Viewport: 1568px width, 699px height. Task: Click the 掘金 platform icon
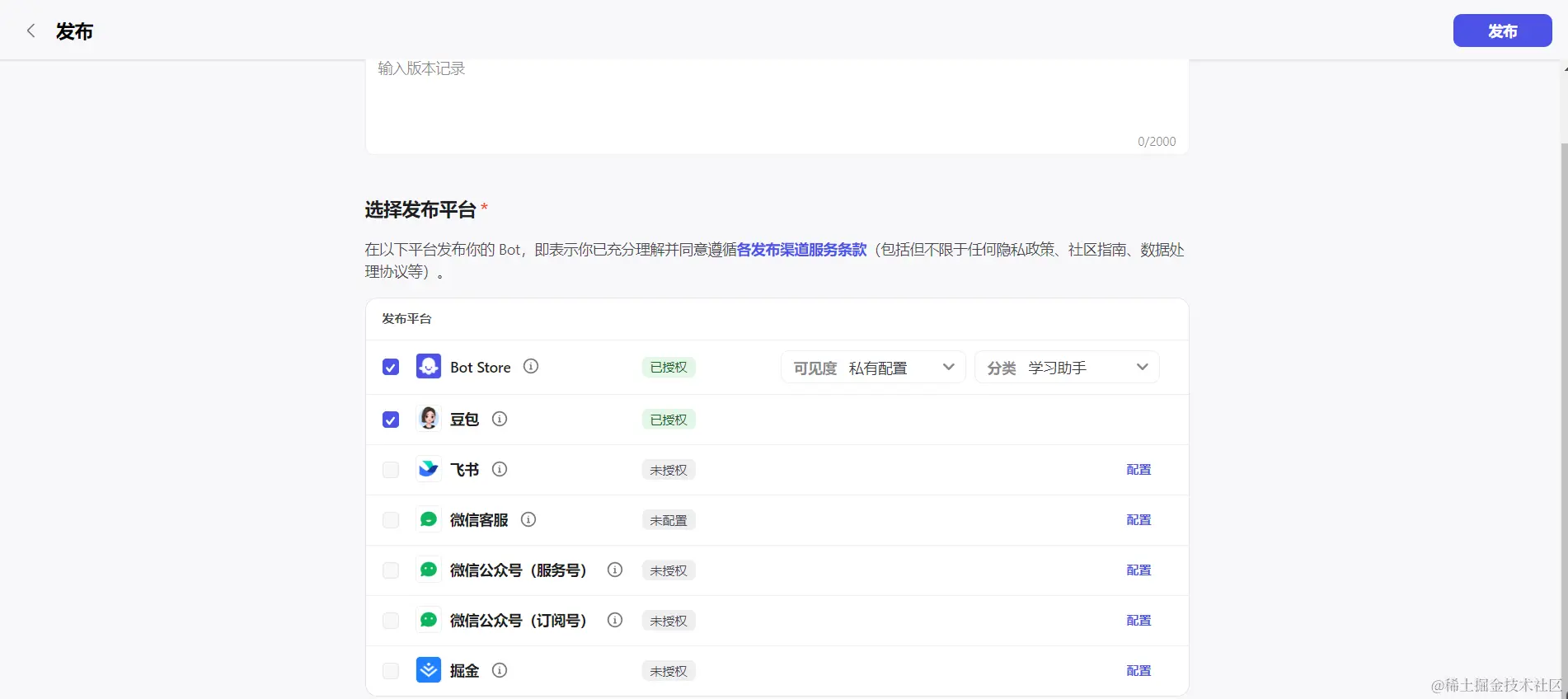[429, 670]
